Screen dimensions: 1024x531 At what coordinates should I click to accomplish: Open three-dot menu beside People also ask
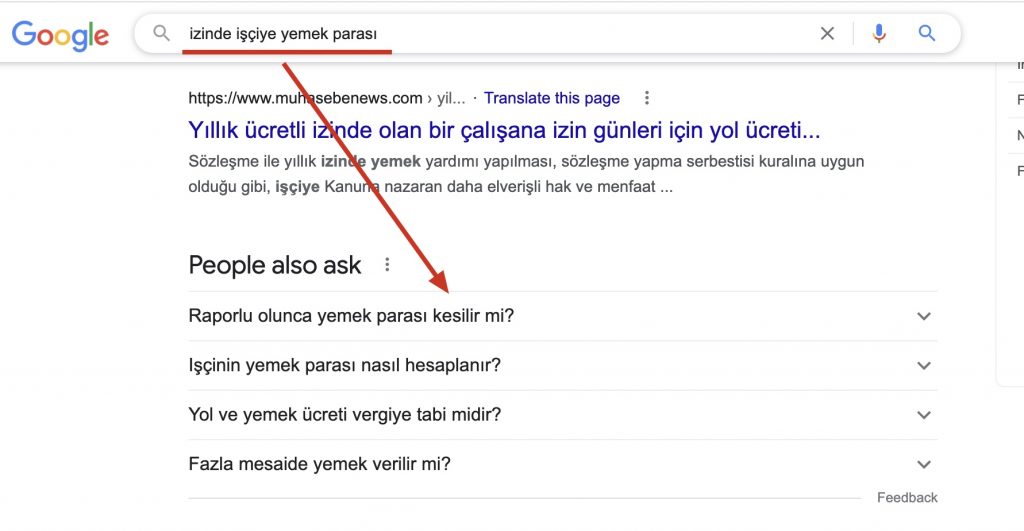pos(387,265)
